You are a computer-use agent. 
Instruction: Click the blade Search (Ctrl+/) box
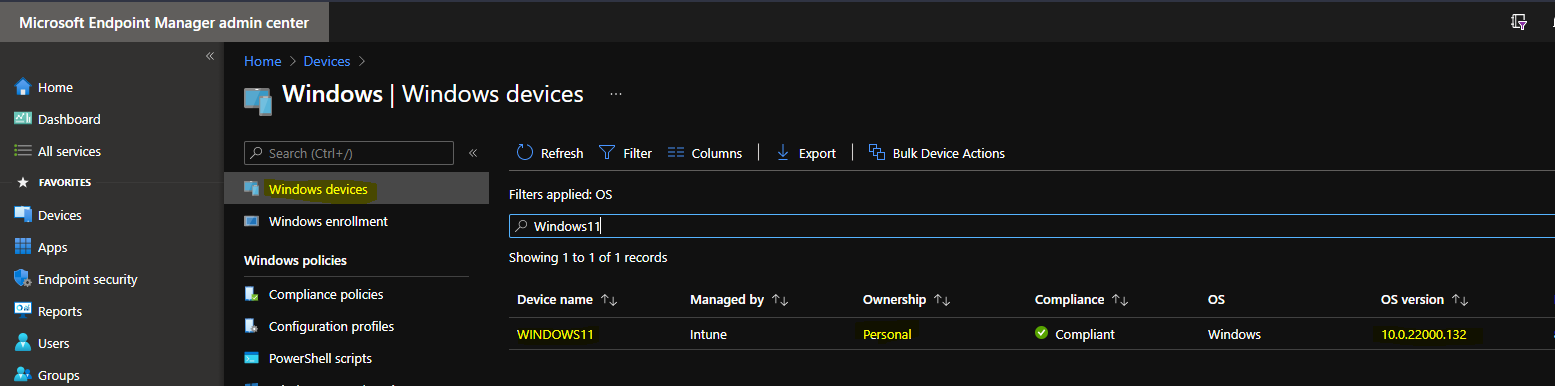coord(349,153)
